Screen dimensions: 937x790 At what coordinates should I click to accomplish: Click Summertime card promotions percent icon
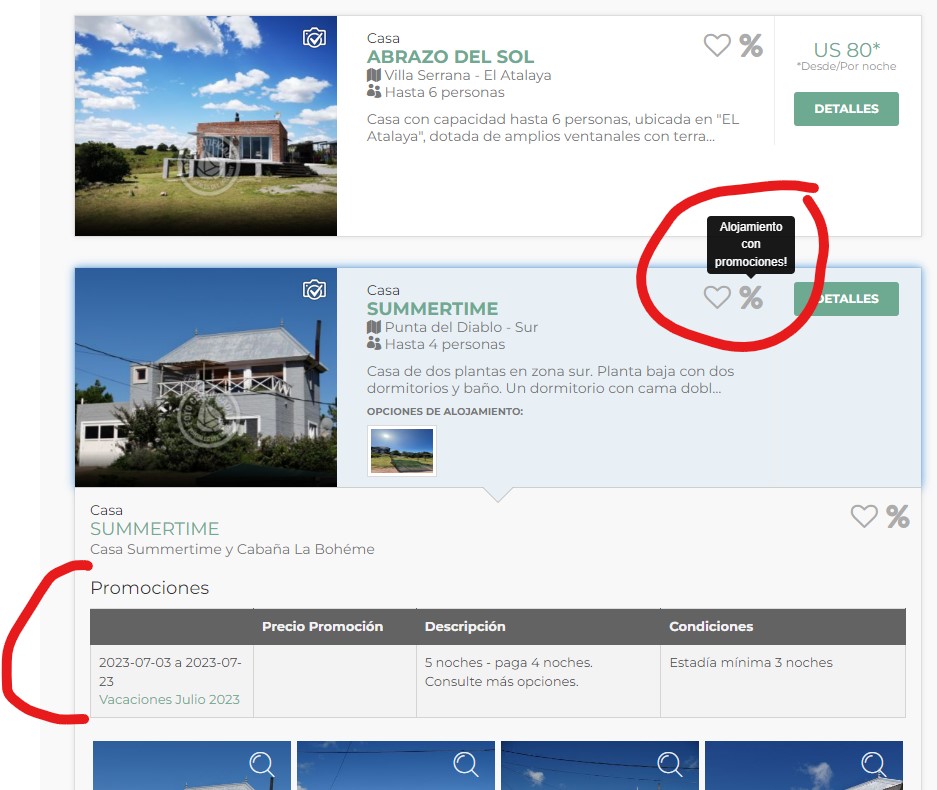[751, 297]
